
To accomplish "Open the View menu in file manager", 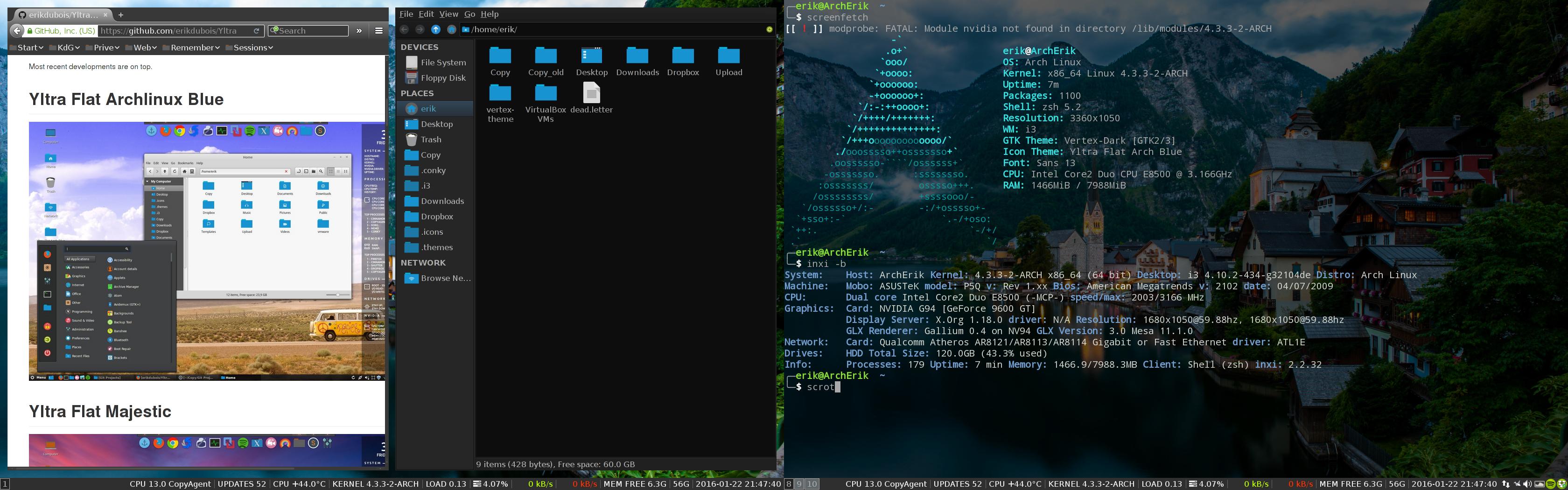I will tap(448, 14).
